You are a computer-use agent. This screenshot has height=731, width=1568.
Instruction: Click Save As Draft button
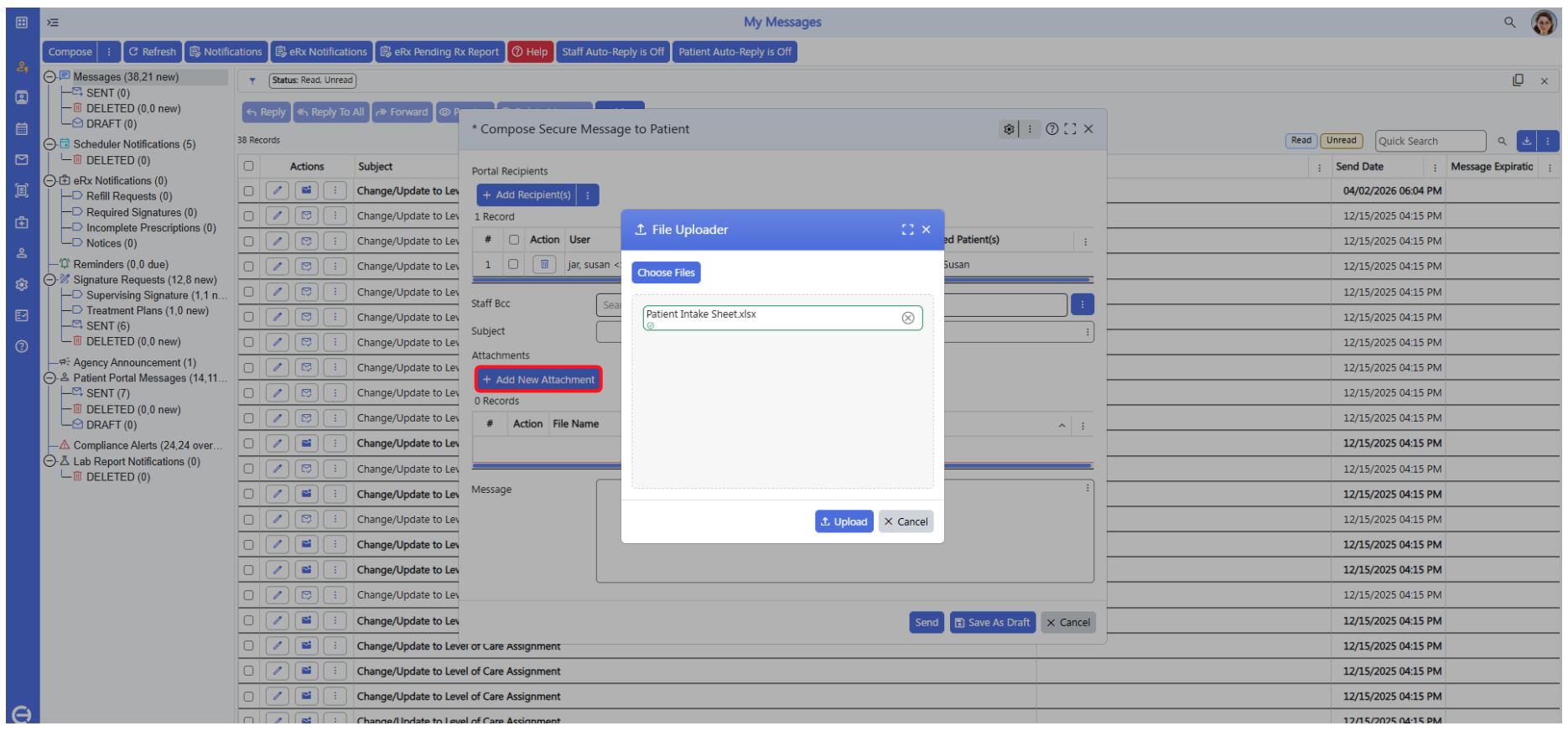992,623
